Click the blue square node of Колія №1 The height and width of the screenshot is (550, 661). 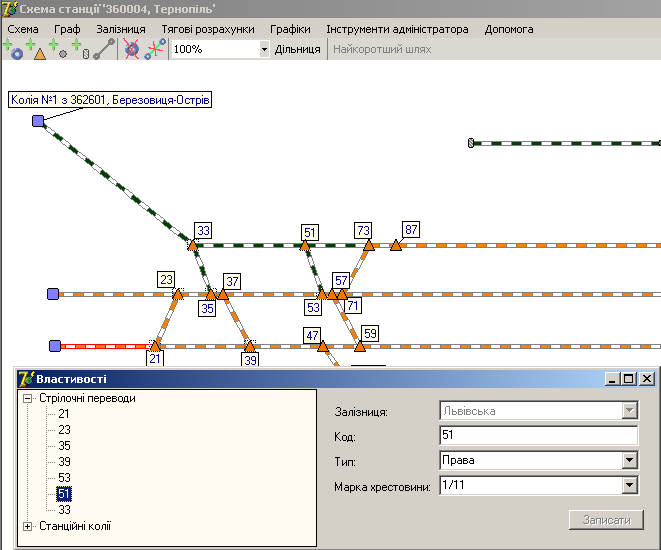click(x=38, y=121)
